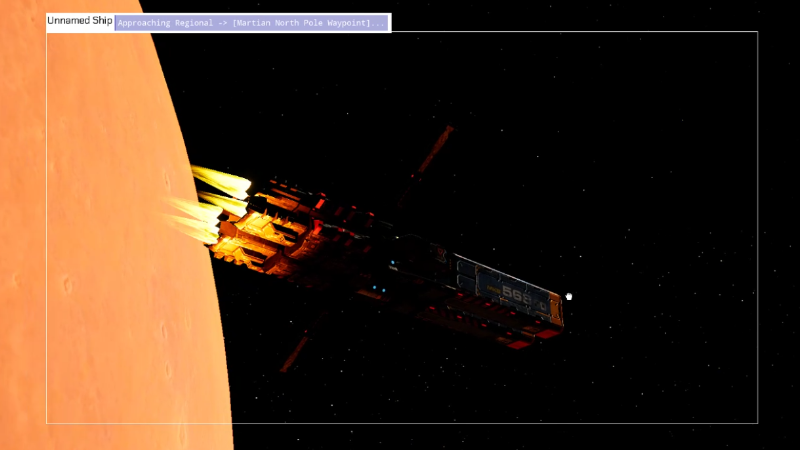Click the crater near Mars's edge by the flames
Viewport: 800px width, 450px height.
(x=167, y=180)
